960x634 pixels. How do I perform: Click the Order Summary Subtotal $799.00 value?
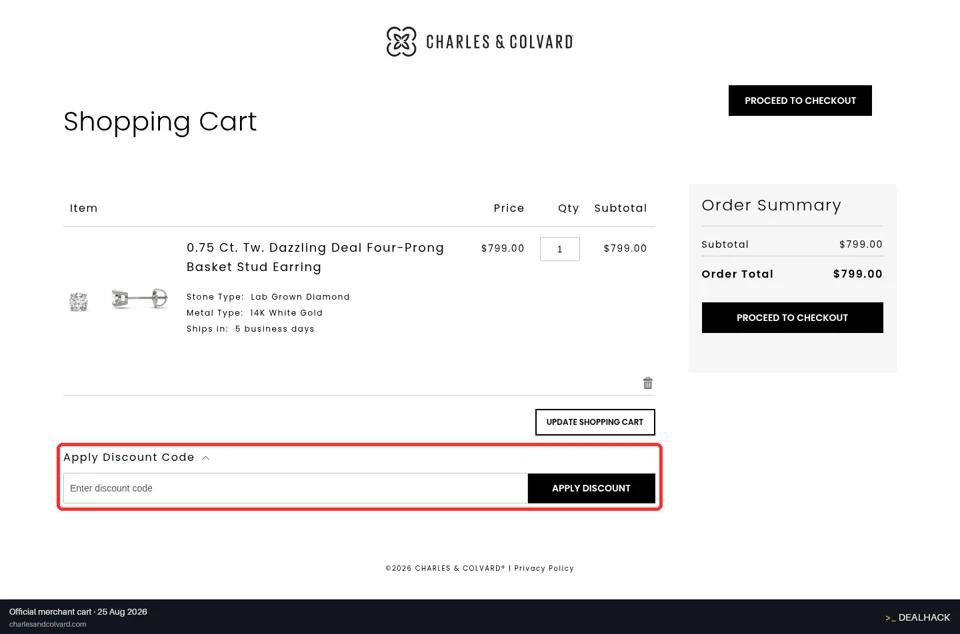click(860, 244)
